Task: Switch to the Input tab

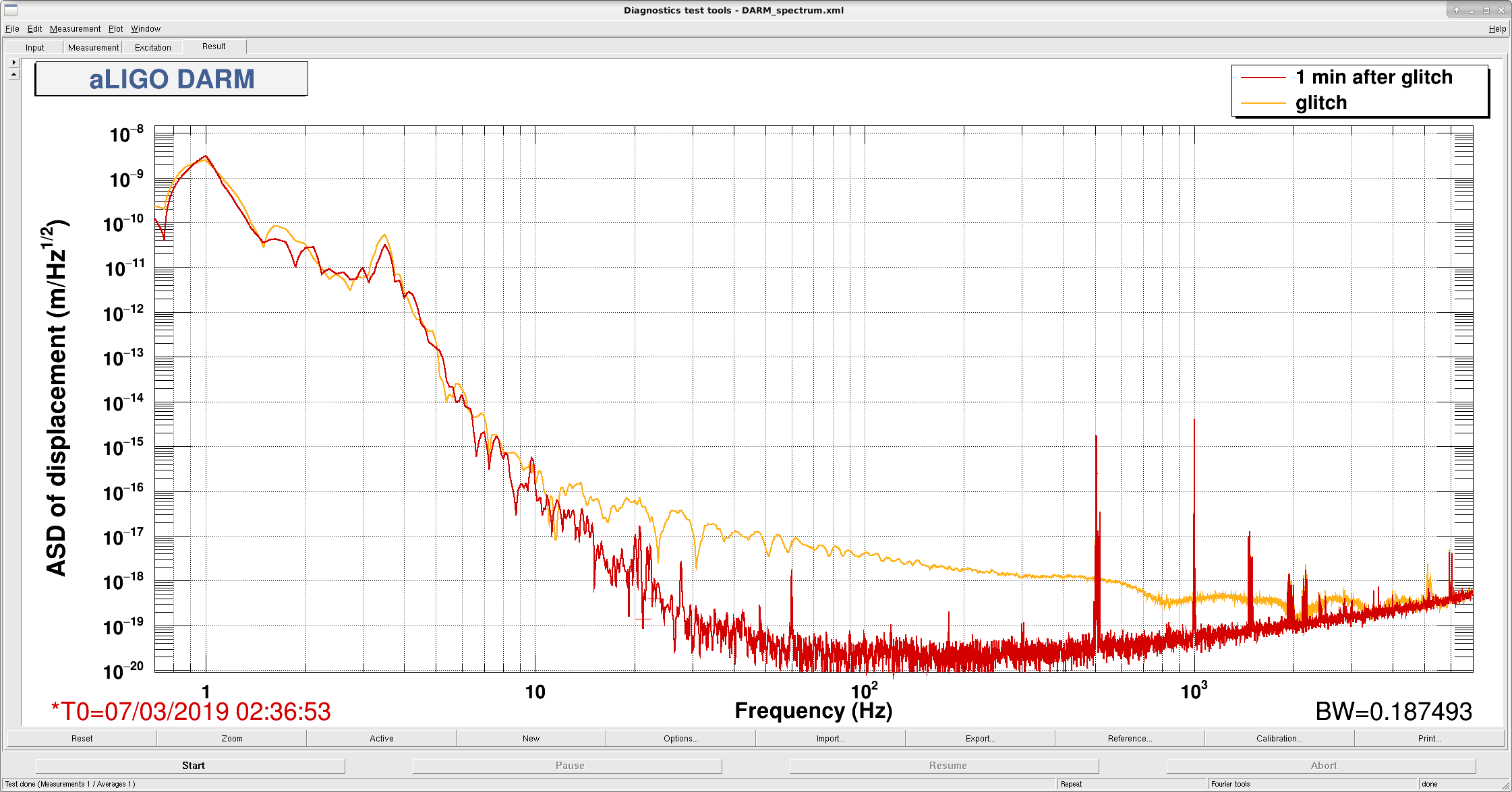Action: (x=35, y=47)
